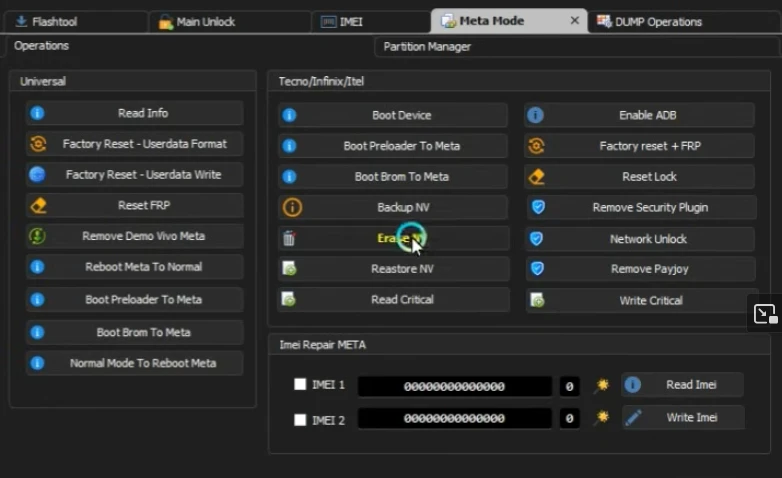Screen dimensions: 782x478
Task: Click the Reastore NV button
Action: coord(393,269)
